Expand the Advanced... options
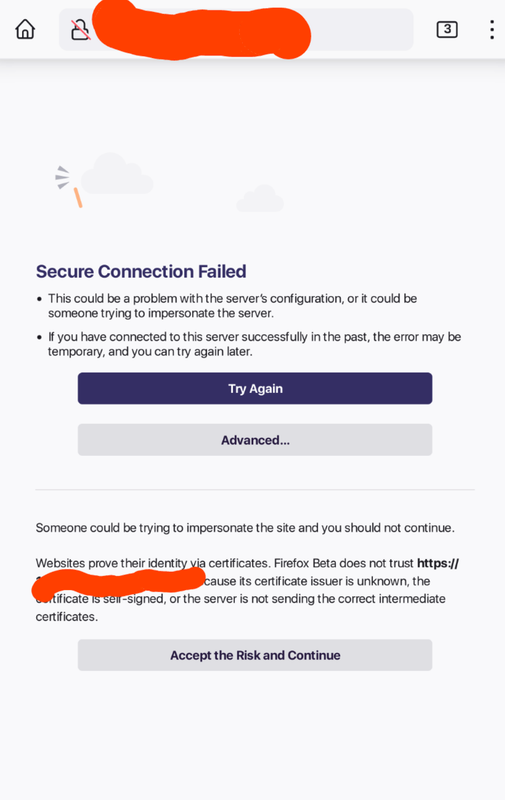The image size is (505, 800). pyautogui.click(x=255, y=440)
